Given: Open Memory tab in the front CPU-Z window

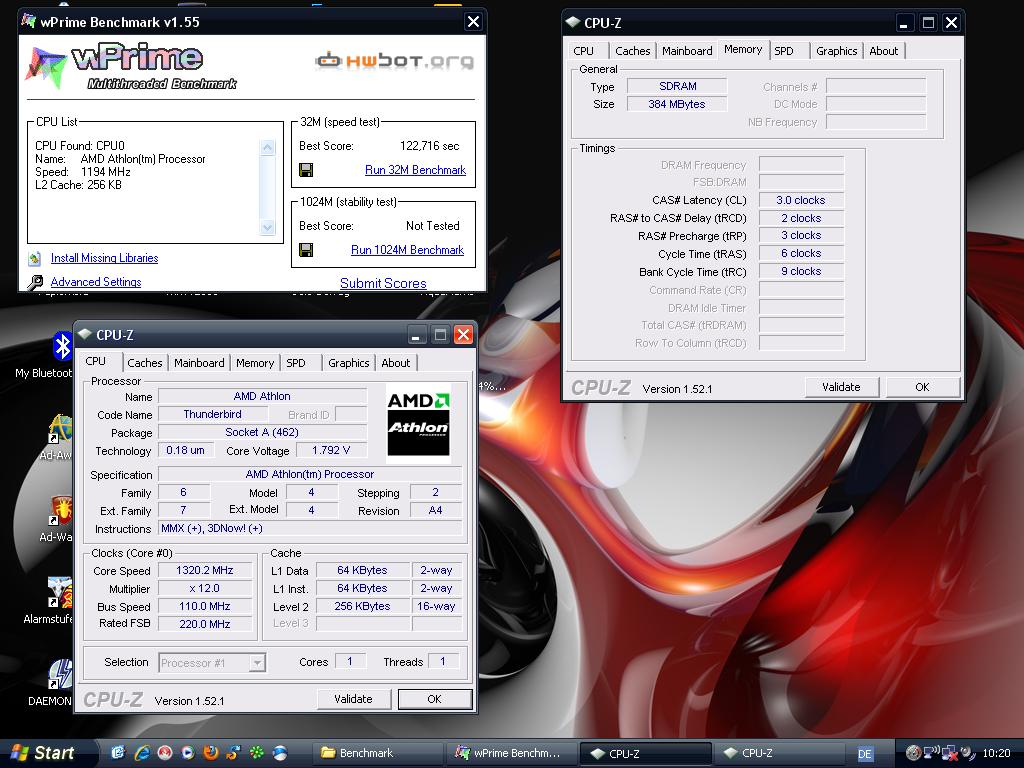Looking at the screenshot, I should click(255, 363).
